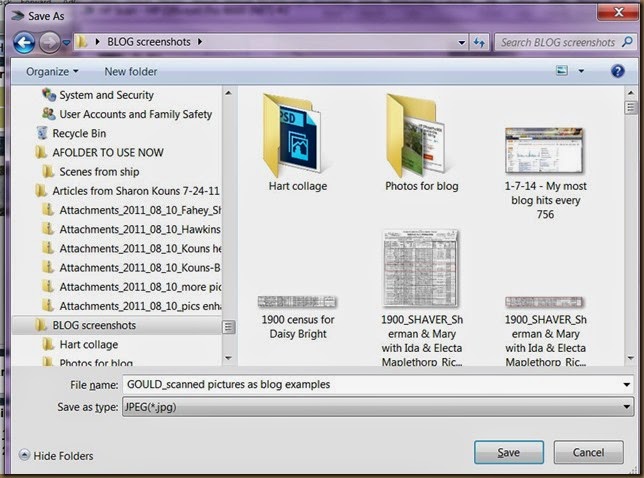Click navigation pane scroll down arrow

[x=228, y=358]
